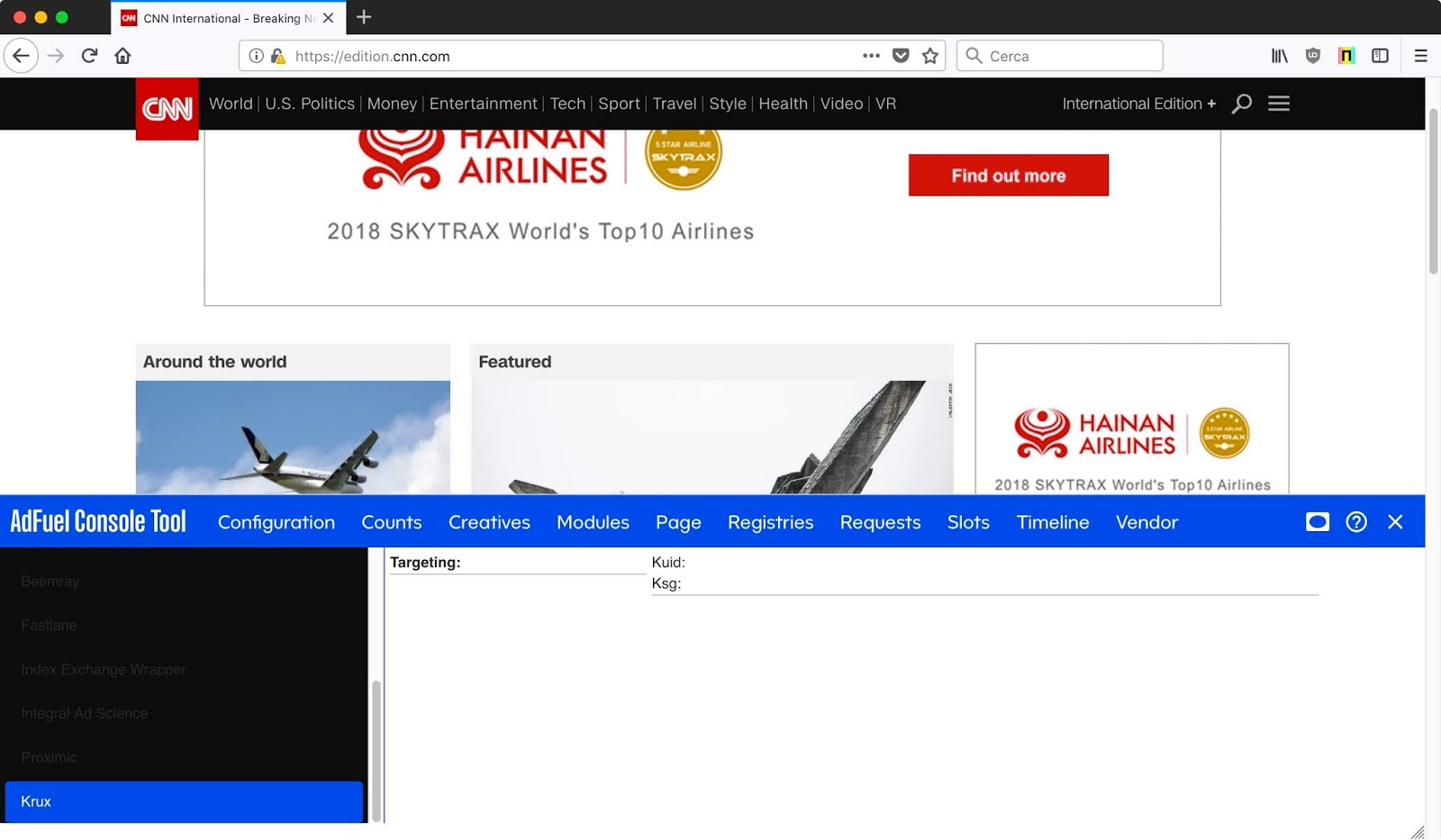Click the CNN logo
The image size is (1441, 840).
click(167, 109)
